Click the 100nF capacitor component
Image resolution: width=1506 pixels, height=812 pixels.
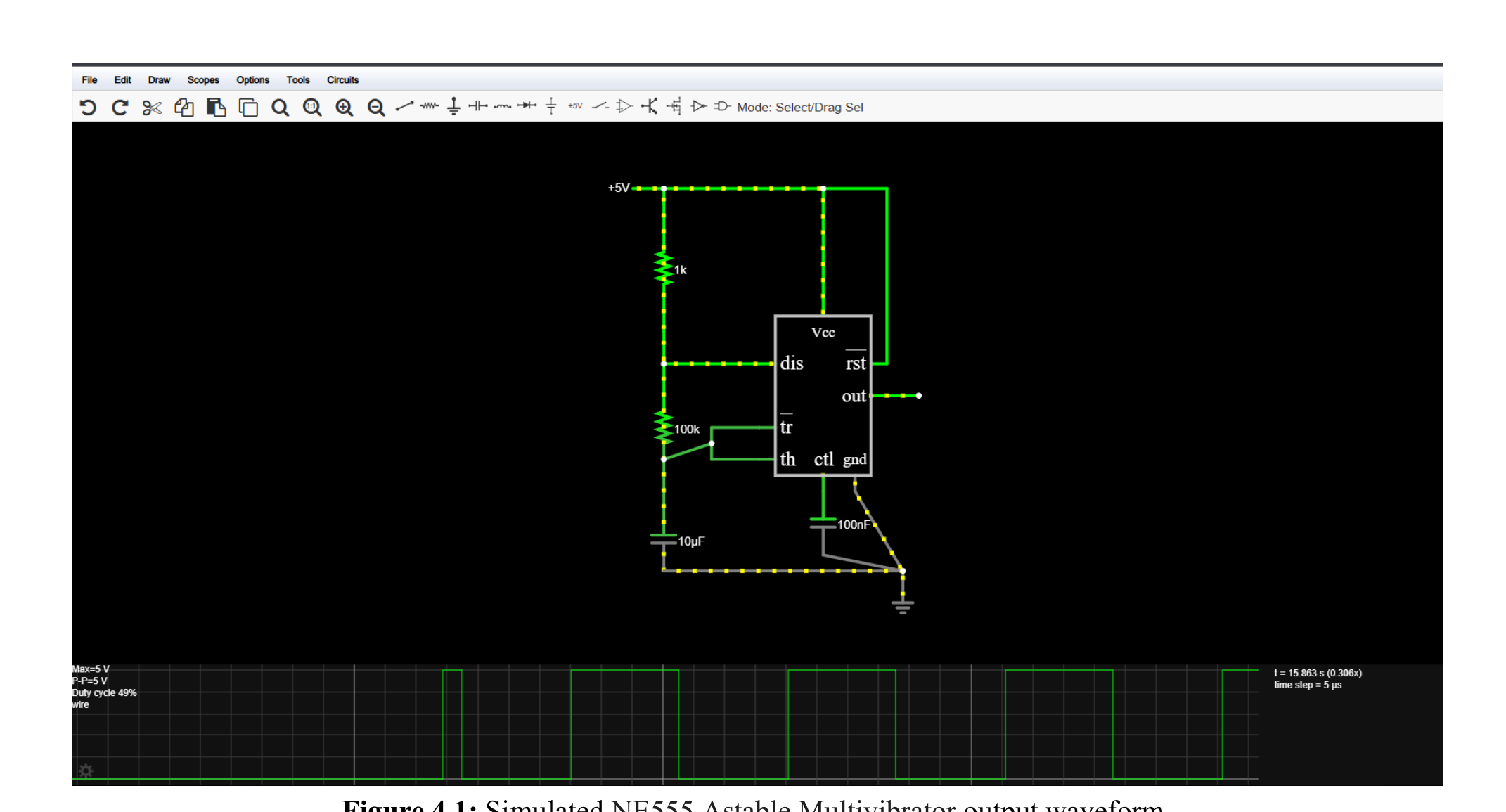click(x=823, y=523)
